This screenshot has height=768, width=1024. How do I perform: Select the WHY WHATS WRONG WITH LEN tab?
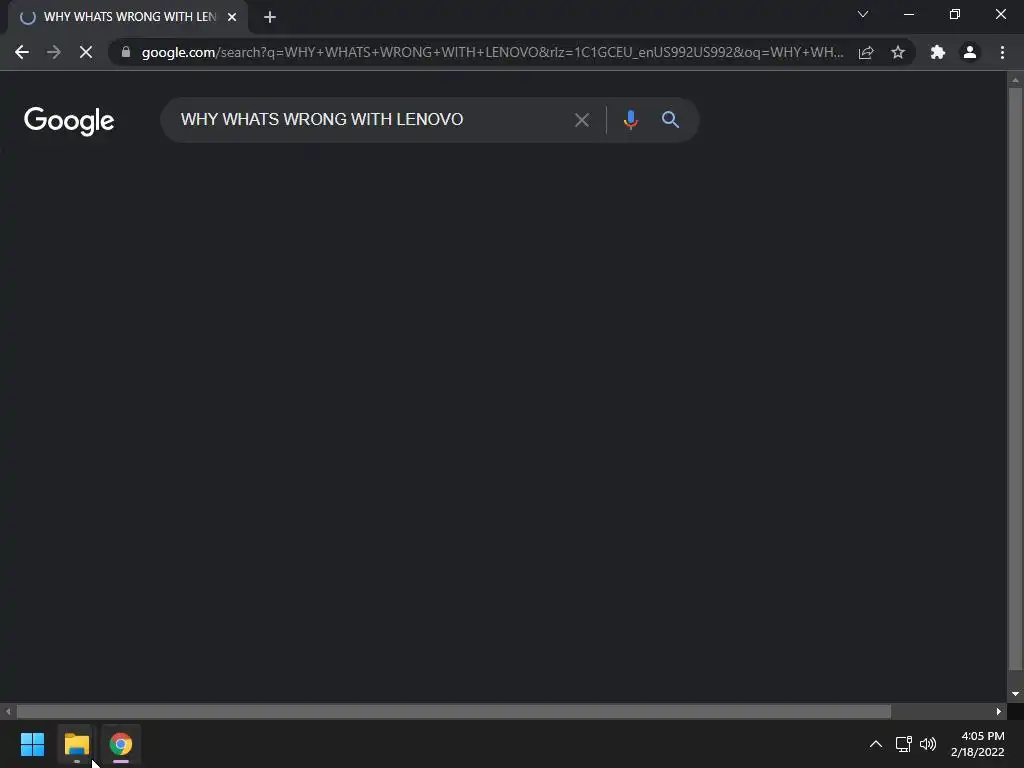[129, 17]
